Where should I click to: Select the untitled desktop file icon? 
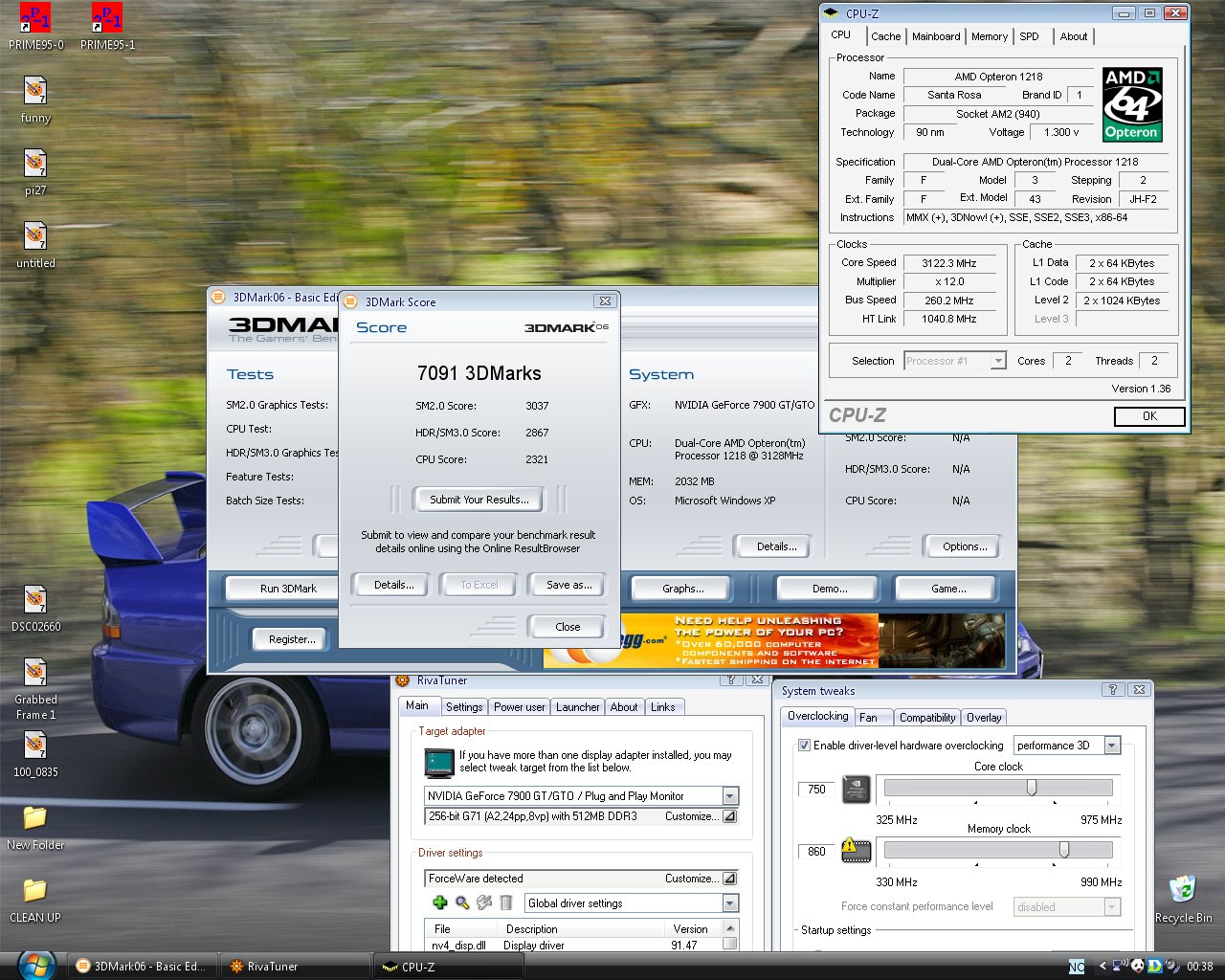(x=35, y=245)
